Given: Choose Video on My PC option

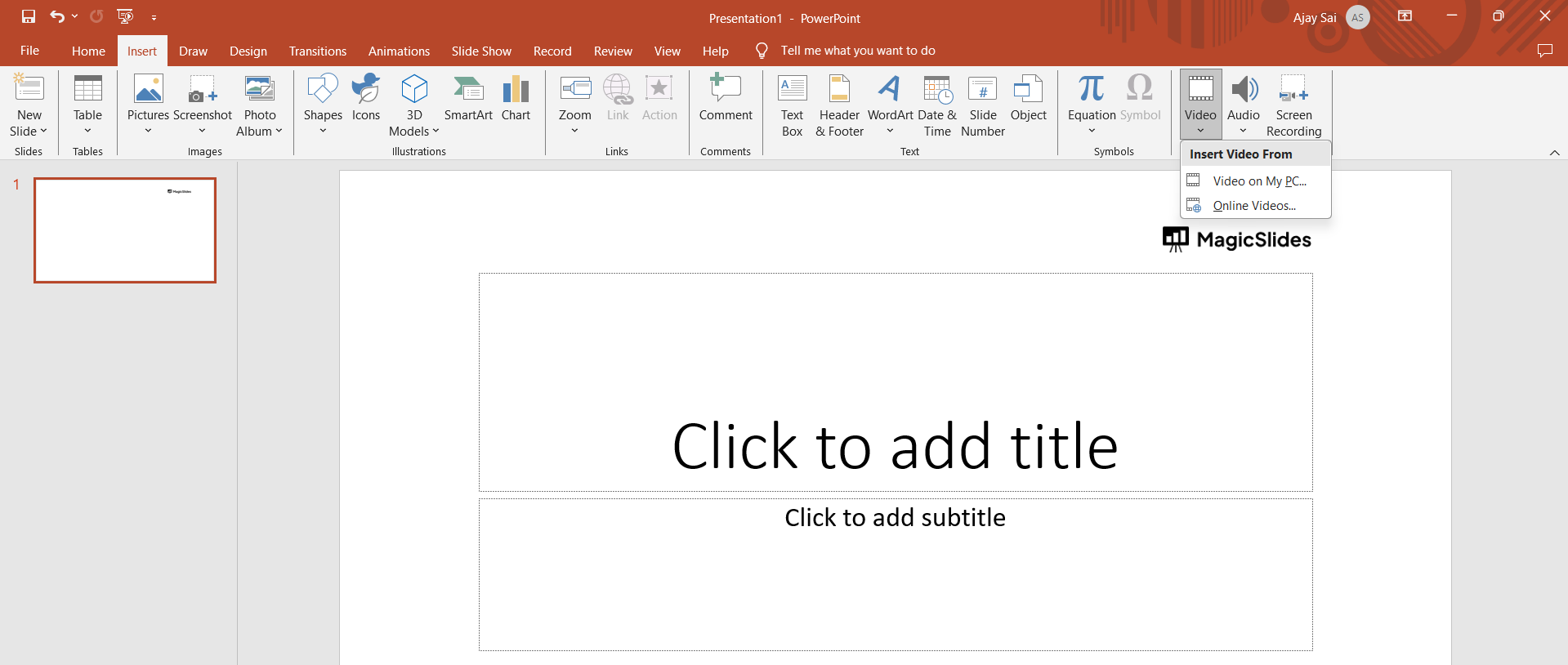Looking at the screenshot, I should pos(1259,181).
